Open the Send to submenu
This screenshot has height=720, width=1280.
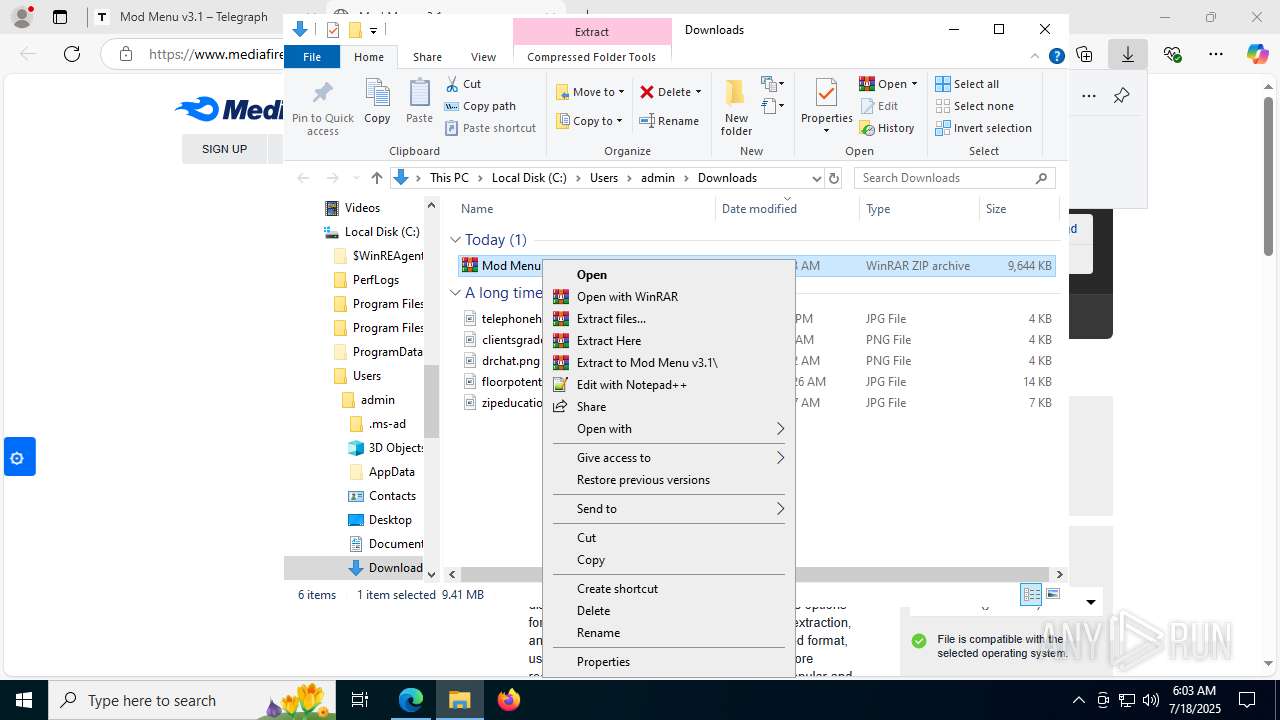pyautogui.click(x=668, y=509)
